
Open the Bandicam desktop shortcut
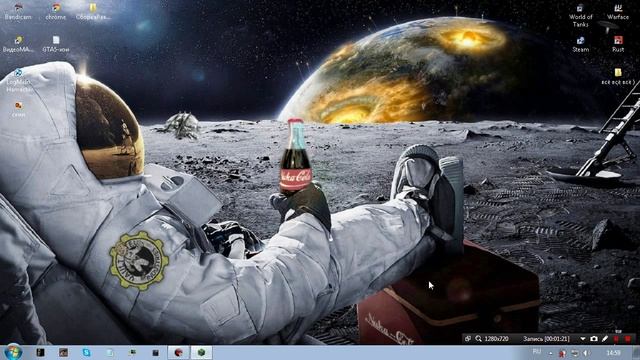pos(18,11)
